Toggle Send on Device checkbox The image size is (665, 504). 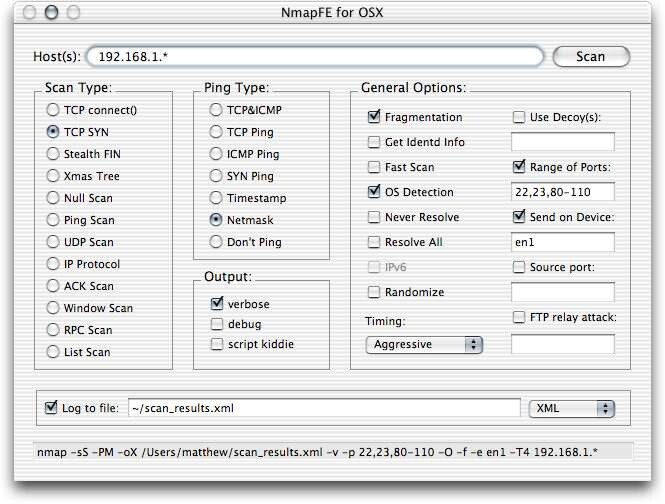point(519,217)
